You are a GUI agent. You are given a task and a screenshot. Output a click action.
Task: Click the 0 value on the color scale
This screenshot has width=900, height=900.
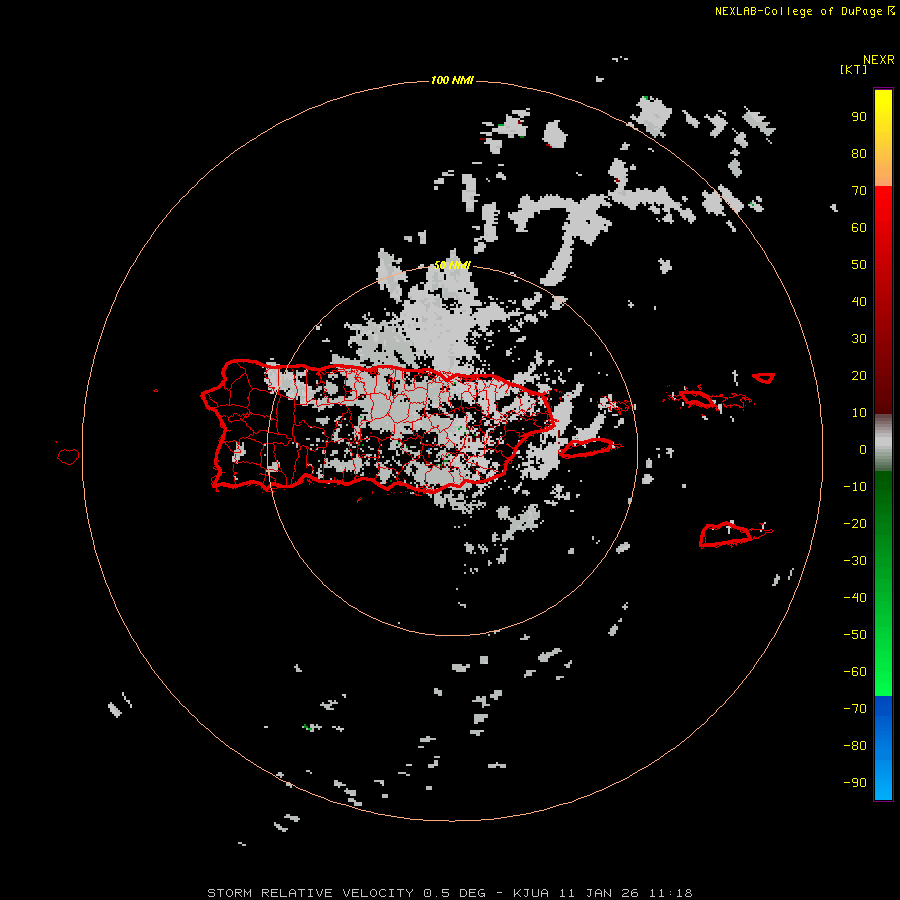point(863,450)
